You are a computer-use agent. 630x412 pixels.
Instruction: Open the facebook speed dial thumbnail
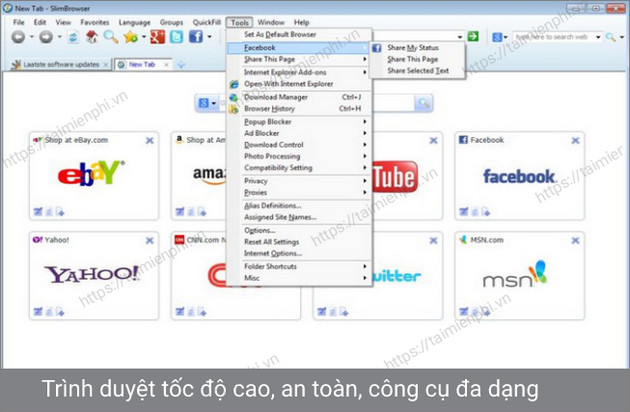point(519,176)
